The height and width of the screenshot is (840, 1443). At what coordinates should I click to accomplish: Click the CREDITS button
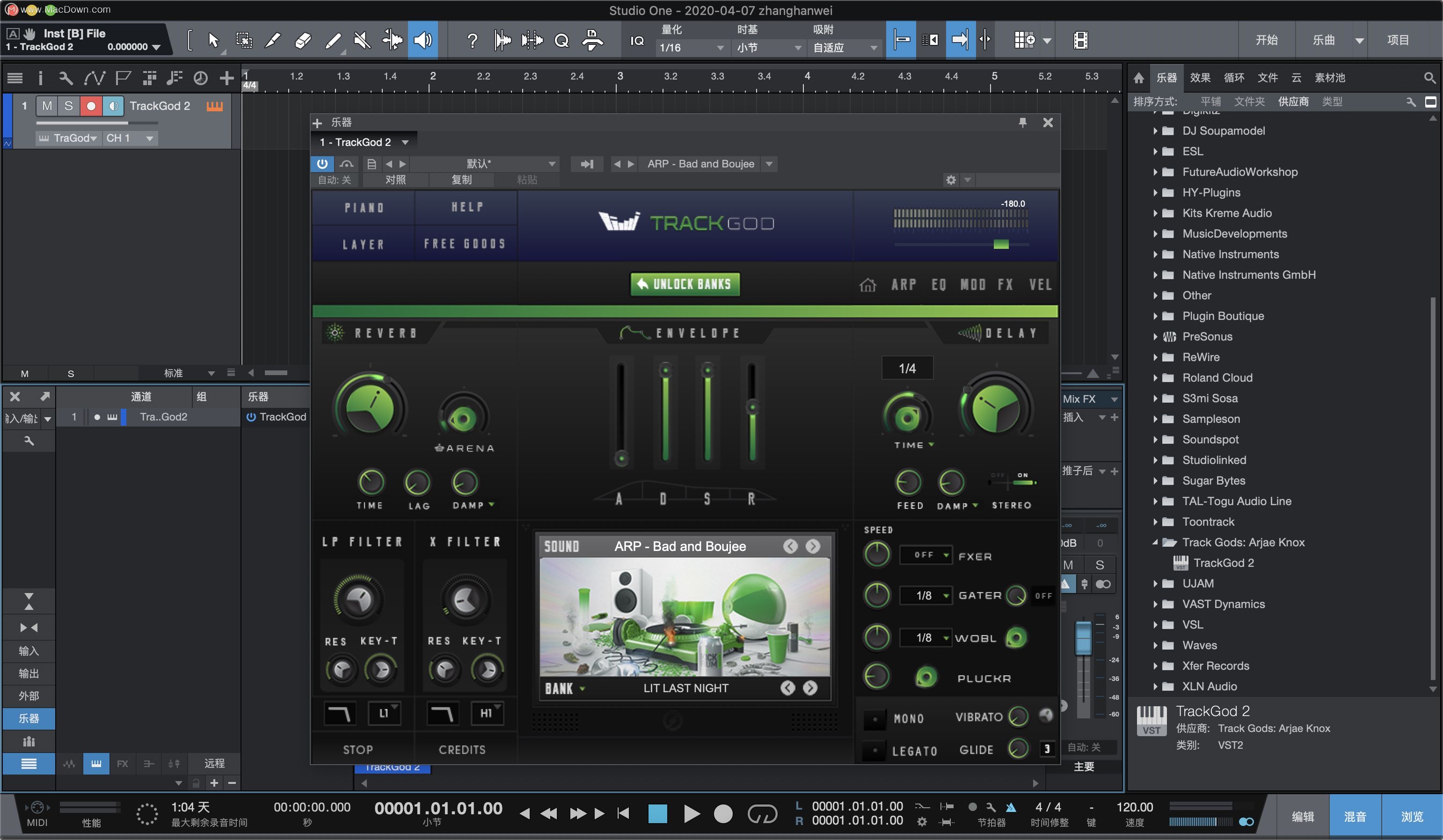[x=462, y=750]
